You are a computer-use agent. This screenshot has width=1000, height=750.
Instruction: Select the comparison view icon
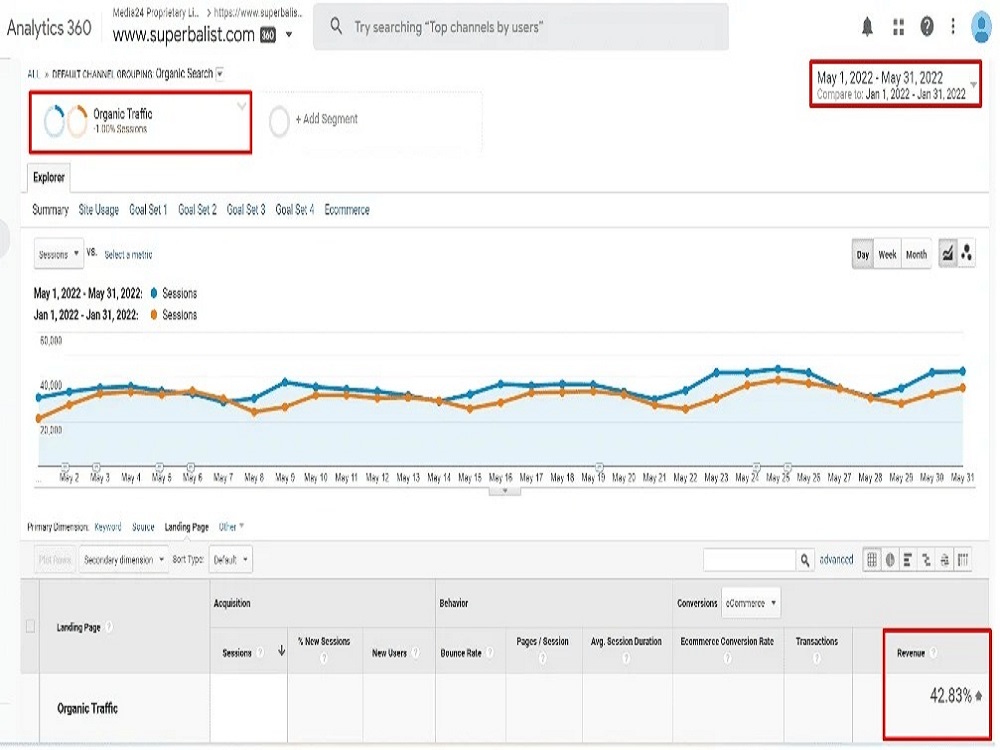926,560
